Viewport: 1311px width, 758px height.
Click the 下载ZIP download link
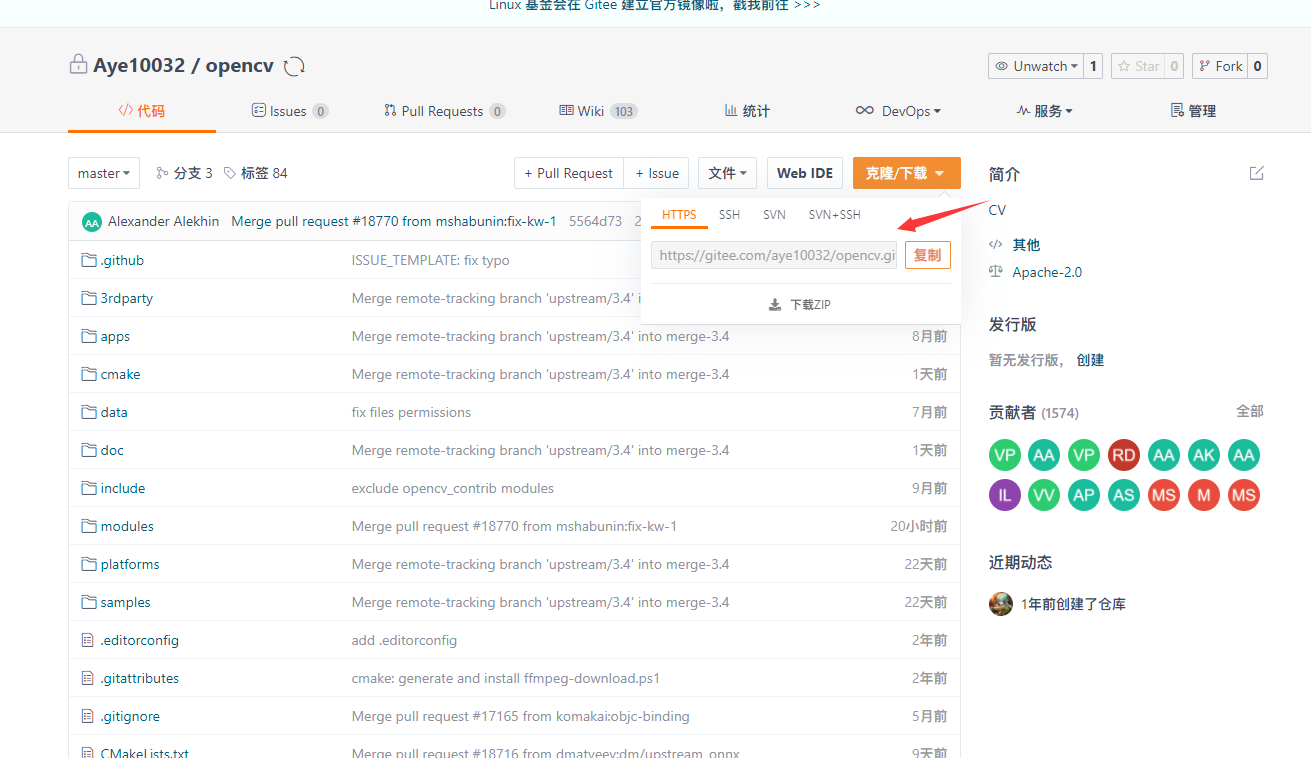pos(800,304)
